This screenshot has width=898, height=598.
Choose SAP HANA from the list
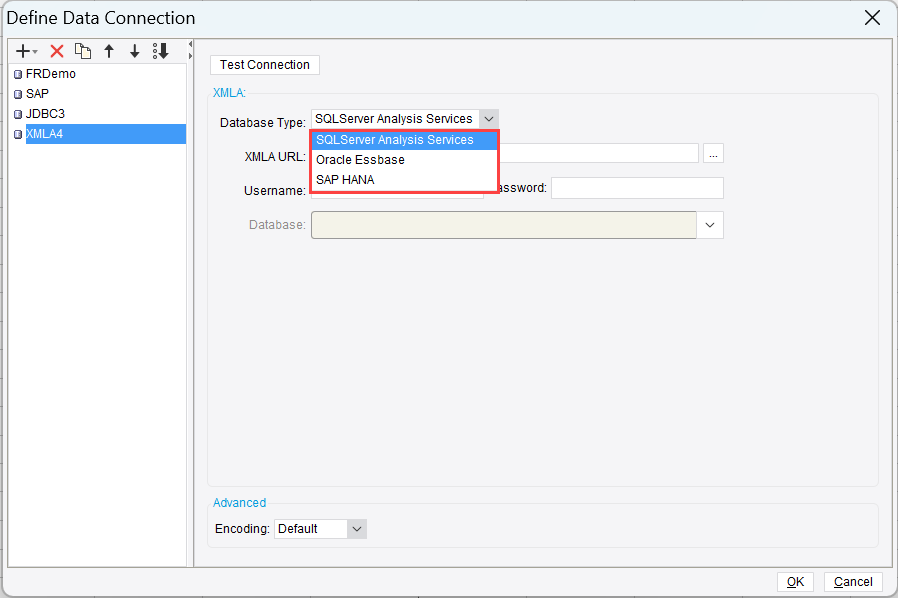click(x=345, y=180)
